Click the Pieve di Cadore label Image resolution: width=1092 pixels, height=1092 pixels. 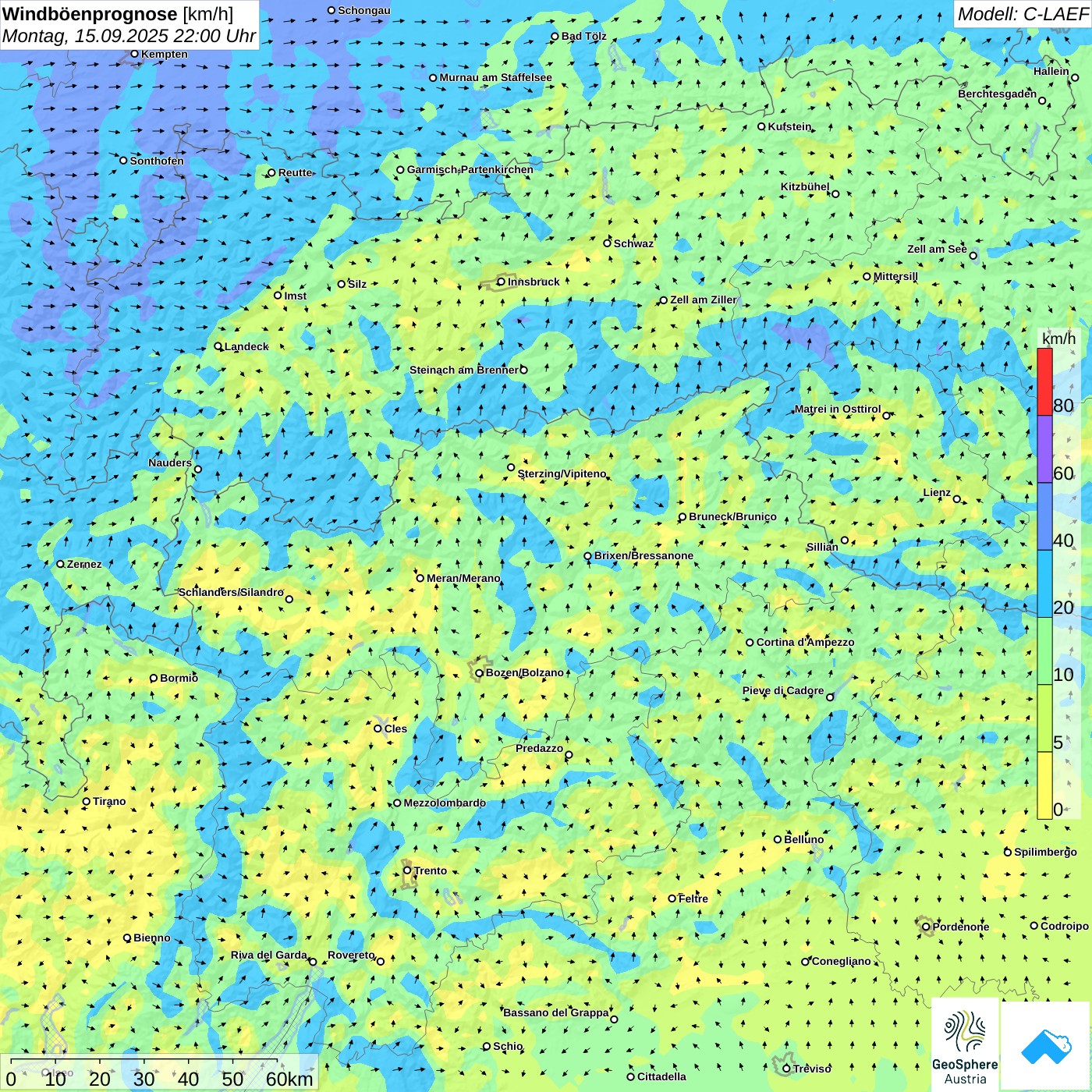(x=783, y=690)
